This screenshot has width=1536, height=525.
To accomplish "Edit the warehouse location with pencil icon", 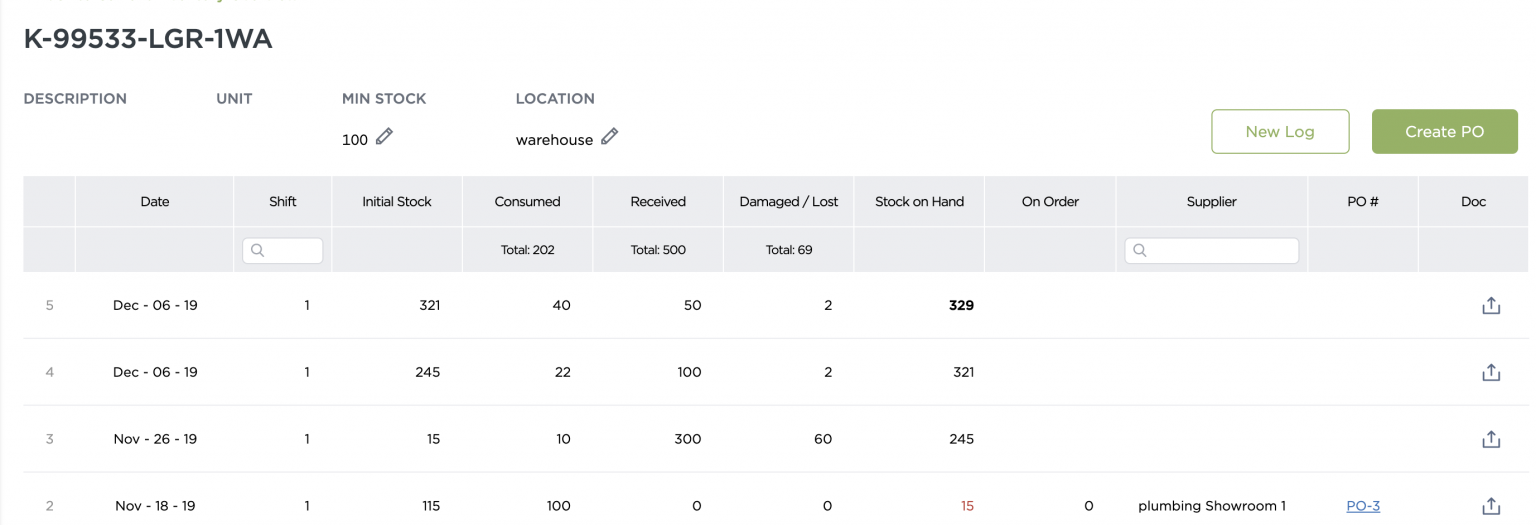I will pos(609,137).
